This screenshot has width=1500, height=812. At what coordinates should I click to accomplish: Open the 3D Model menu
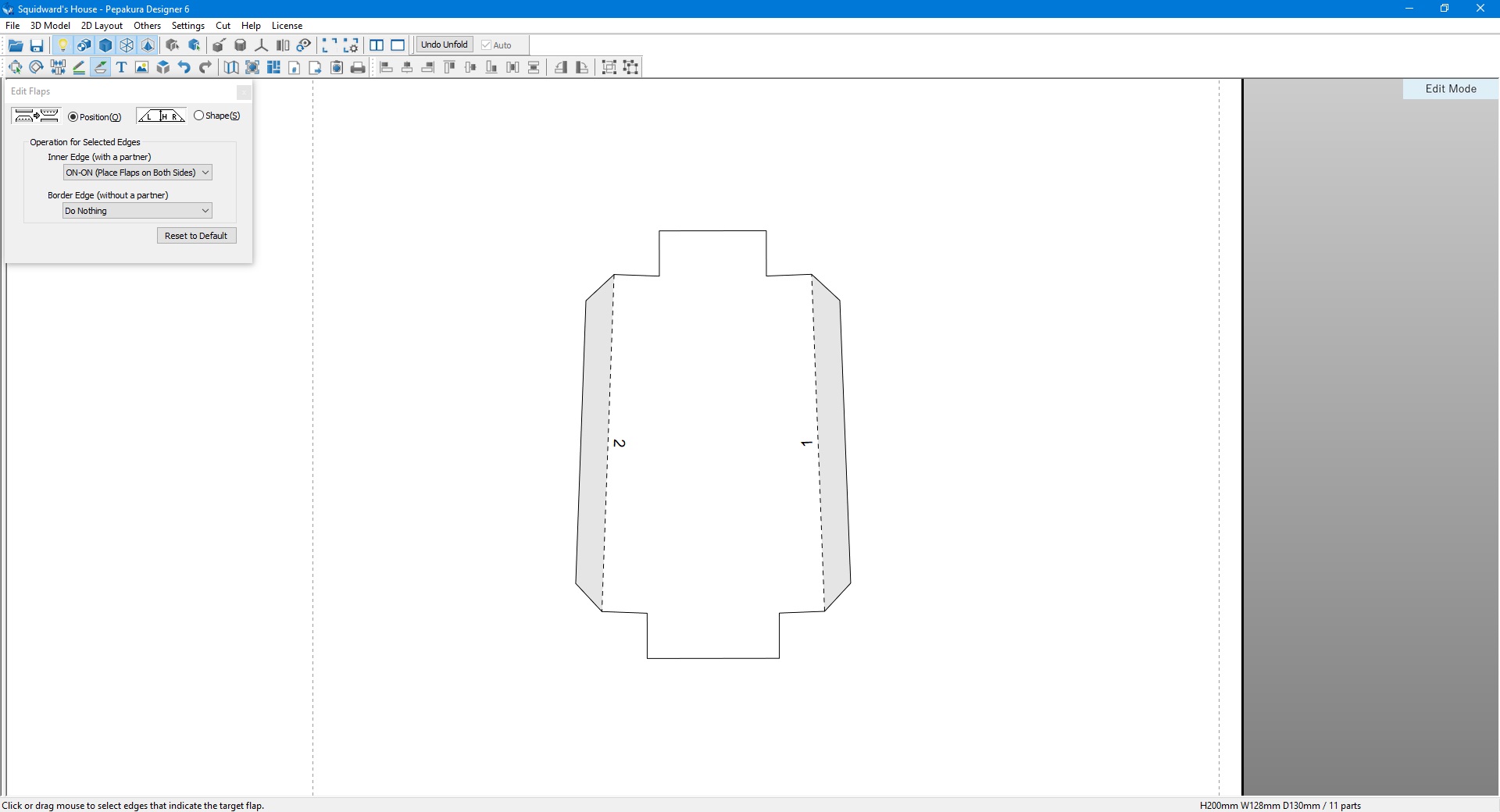point(50,26)
